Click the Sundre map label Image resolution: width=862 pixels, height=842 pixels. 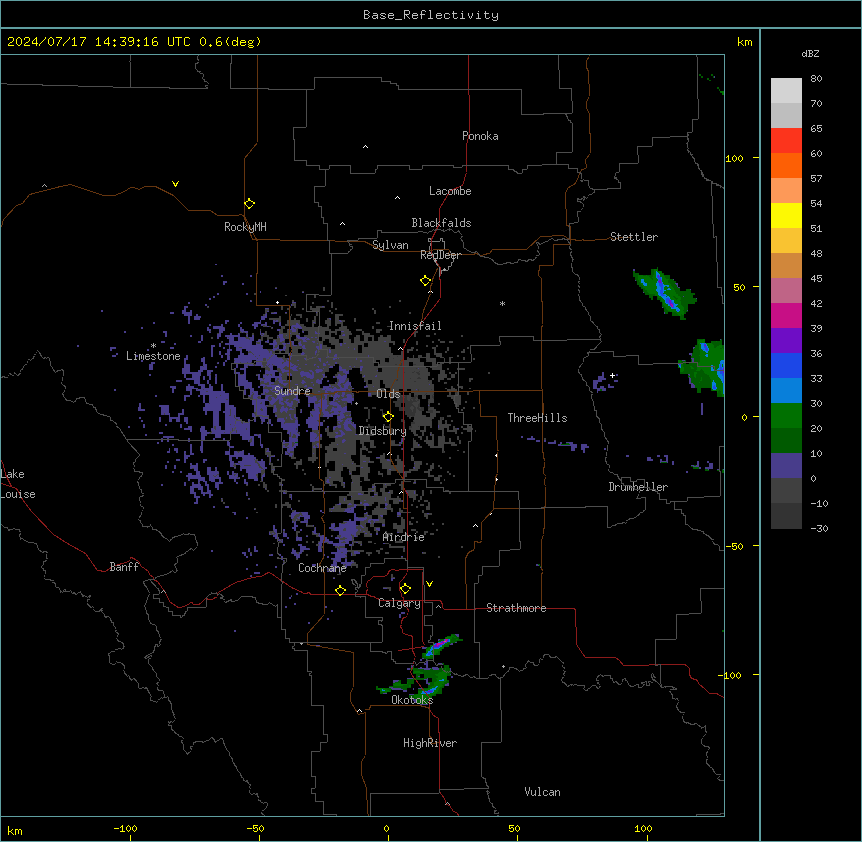click(x=292, y=391)
